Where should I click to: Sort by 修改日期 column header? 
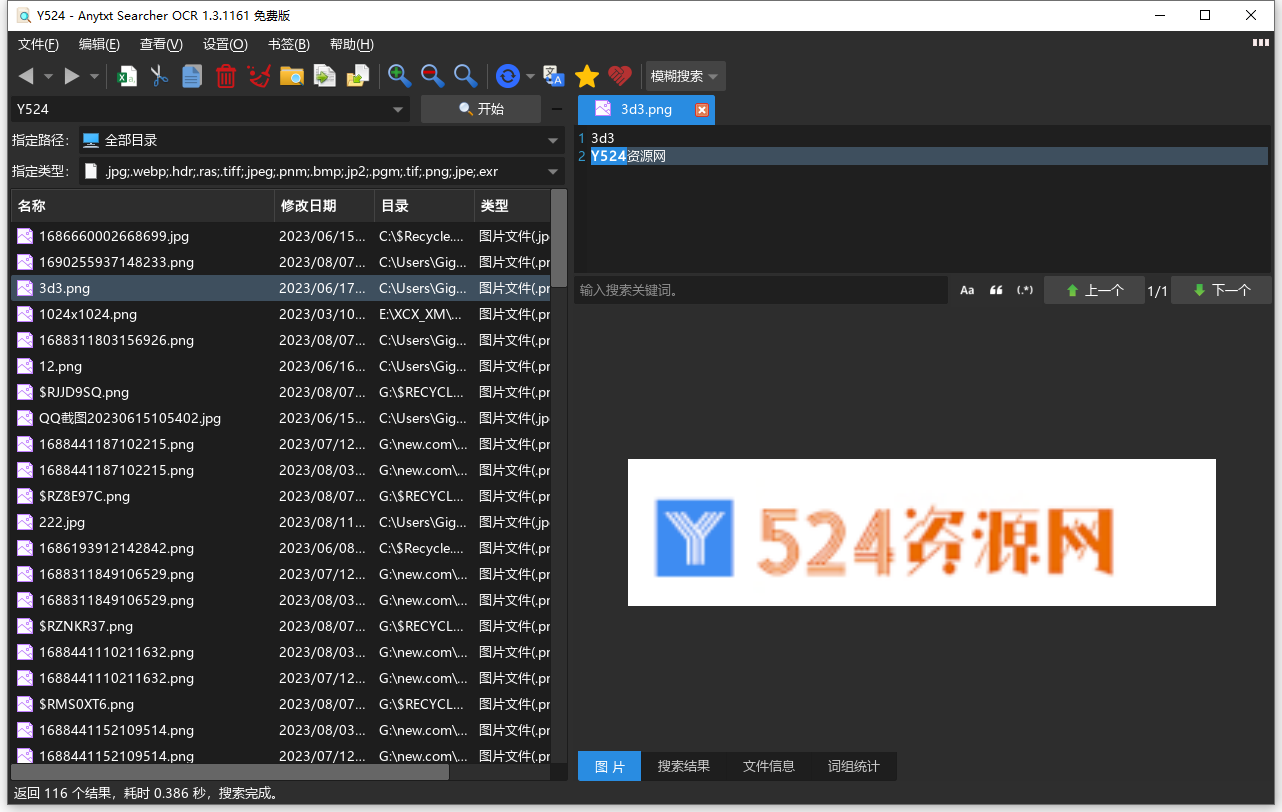coord(324,206)
